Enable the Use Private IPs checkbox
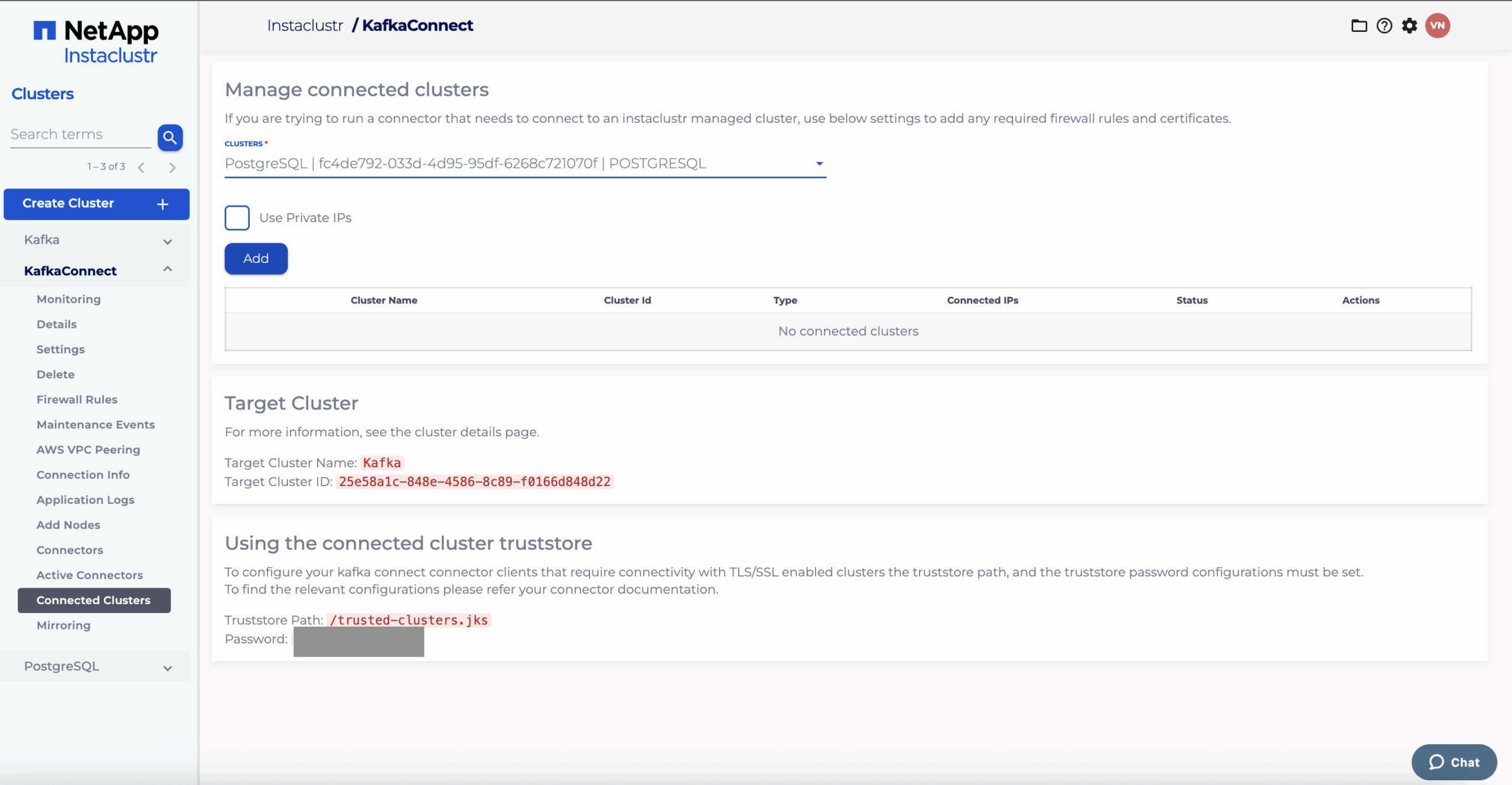 coord(237,218)
